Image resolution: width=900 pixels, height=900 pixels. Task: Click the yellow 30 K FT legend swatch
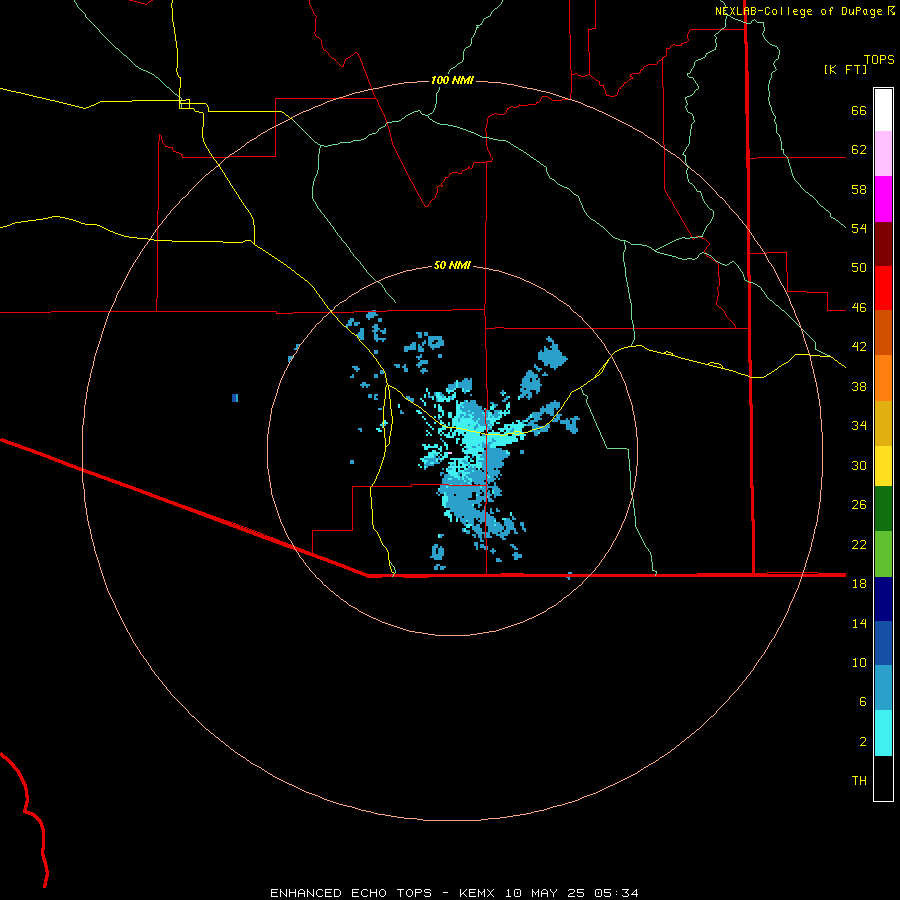tap(883, 466)
